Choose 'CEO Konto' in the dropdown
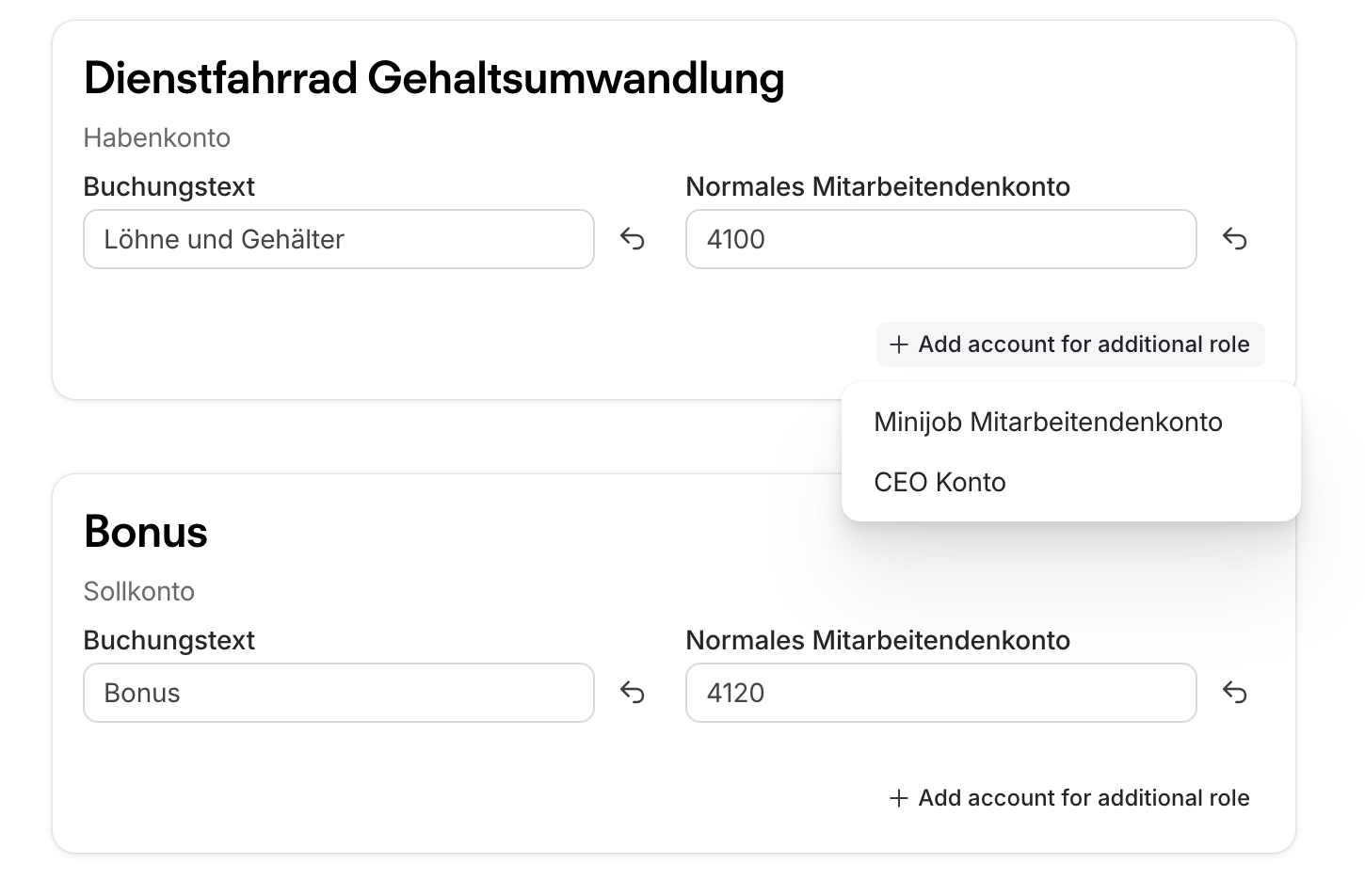The height and width of the screenshot is (896, 1365). click(1070, 482)
